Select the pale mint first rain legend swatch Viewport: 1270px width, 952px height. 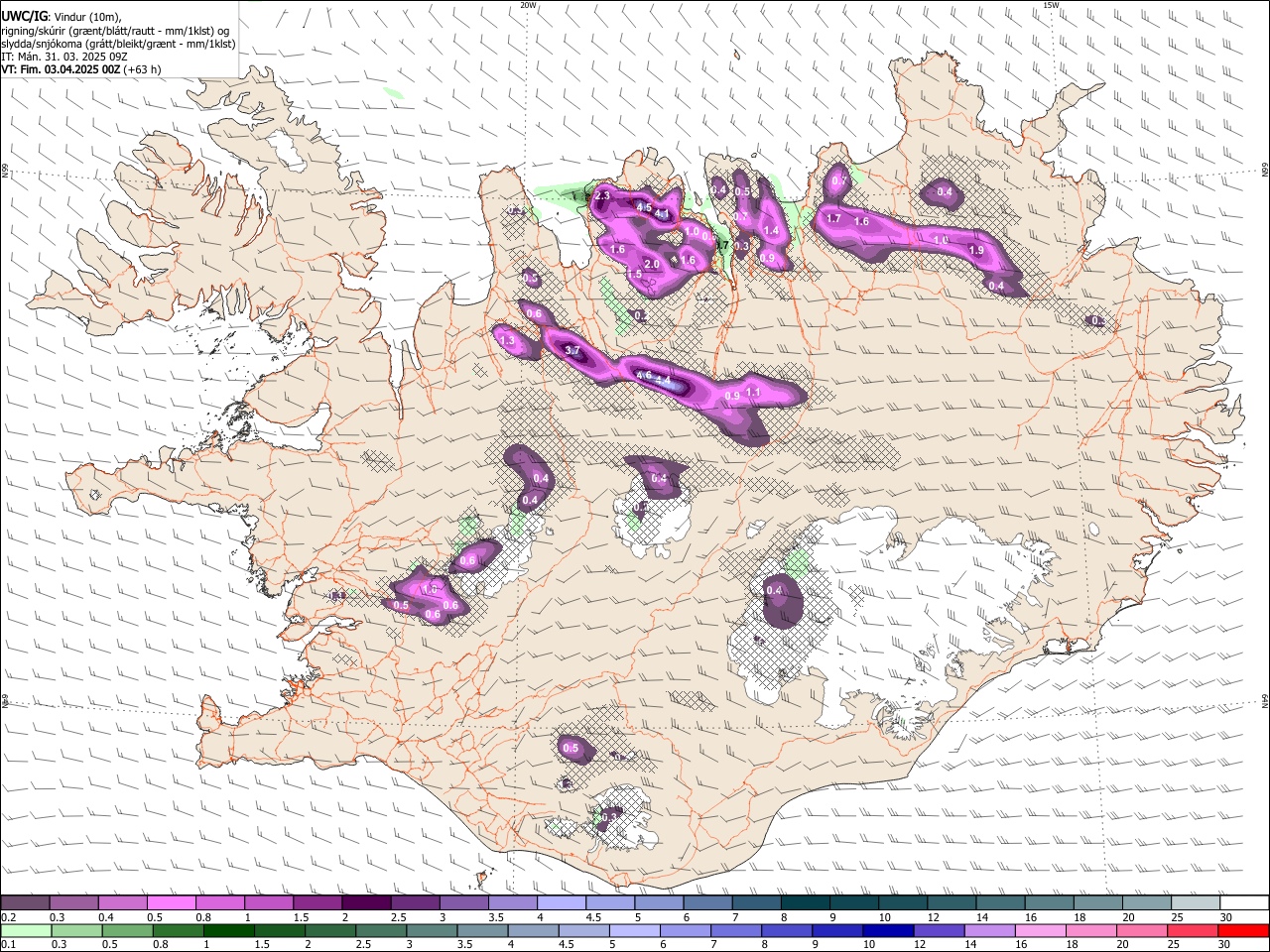pyautogui.click(x=26, y=929)
